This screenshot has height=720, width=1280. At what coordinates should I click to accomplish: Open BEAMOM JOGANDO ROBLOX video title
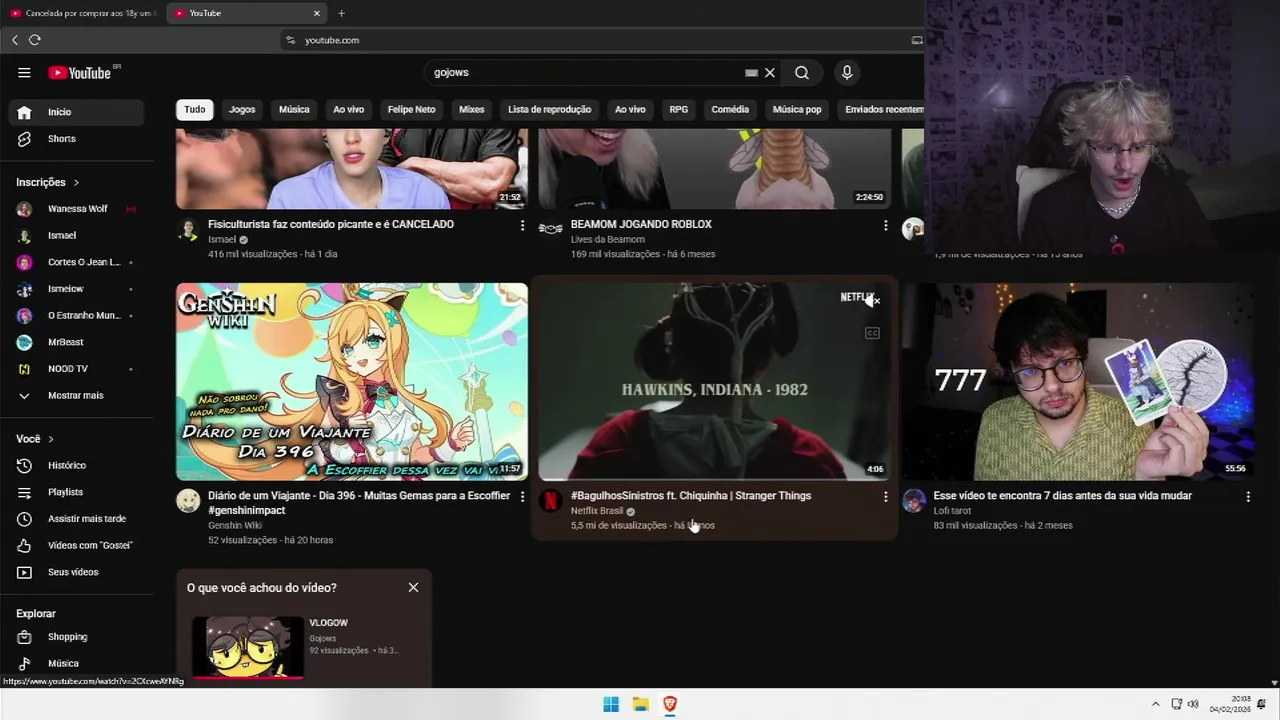tap(641, 224)
